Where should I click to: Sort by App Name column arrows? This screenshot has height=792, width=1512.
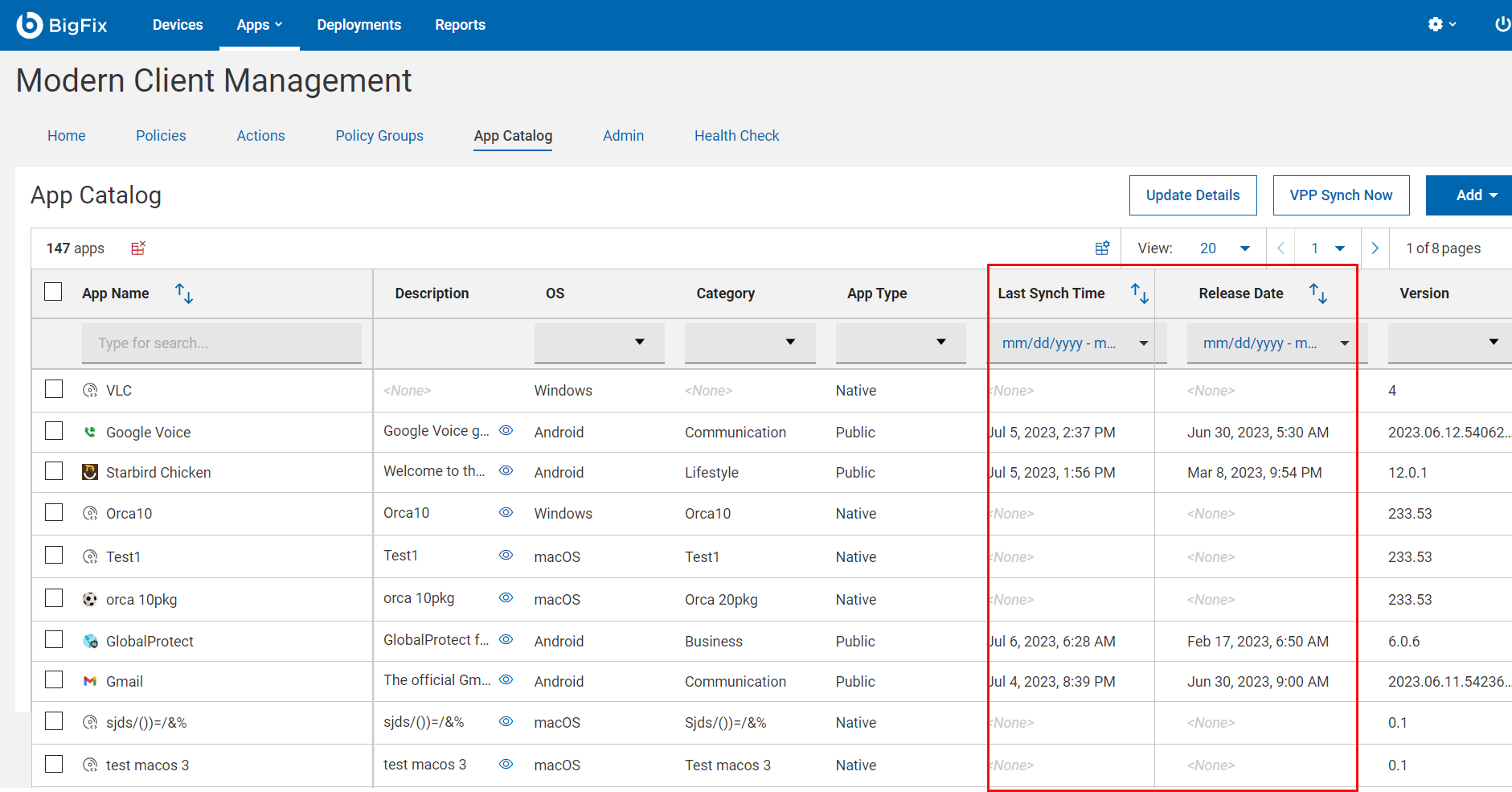(x=184, y=293)
